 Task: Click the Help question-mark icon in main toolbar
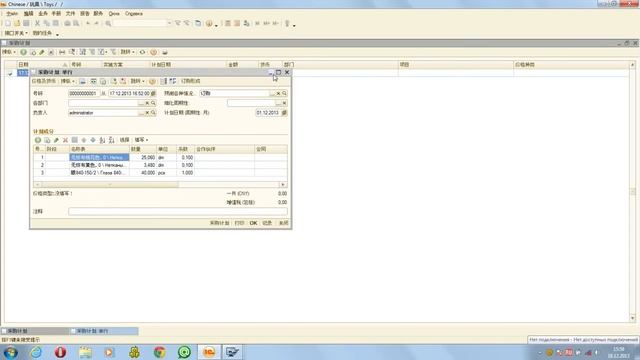click(209, 24)
